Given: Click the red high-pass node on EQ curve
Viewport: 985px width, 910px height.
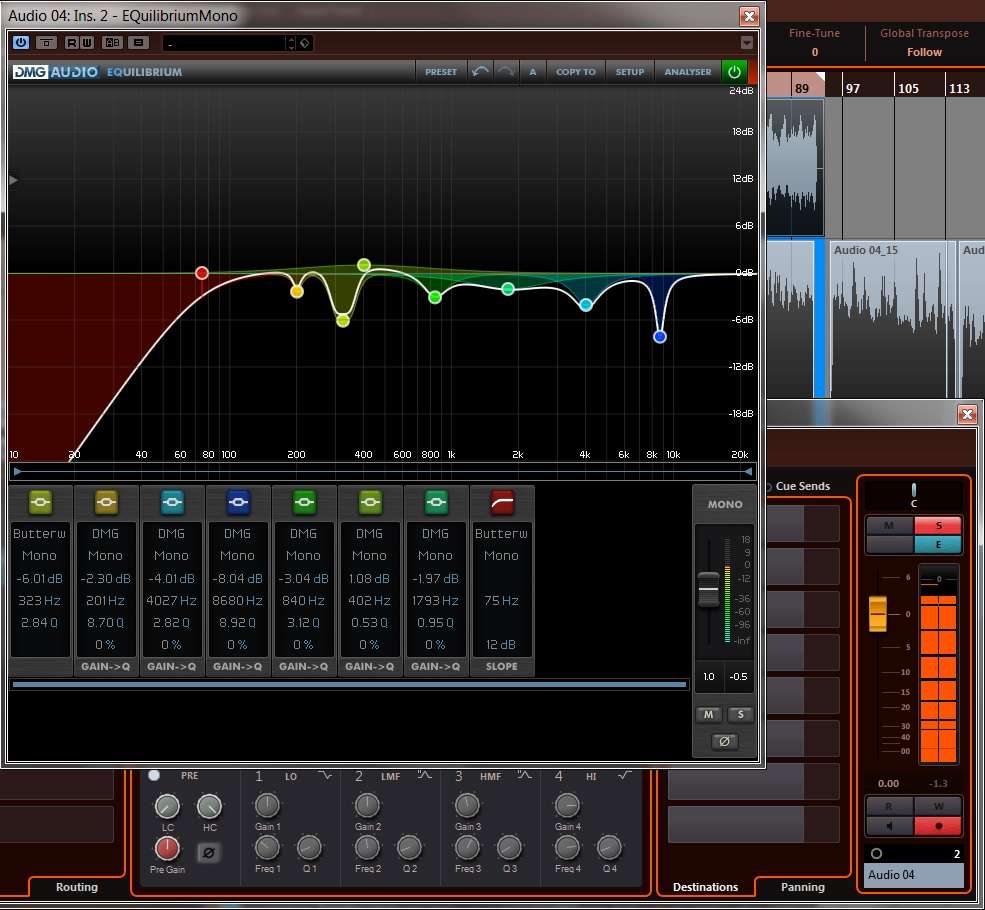Looking at the screenshot, I should tap(202, 273).
